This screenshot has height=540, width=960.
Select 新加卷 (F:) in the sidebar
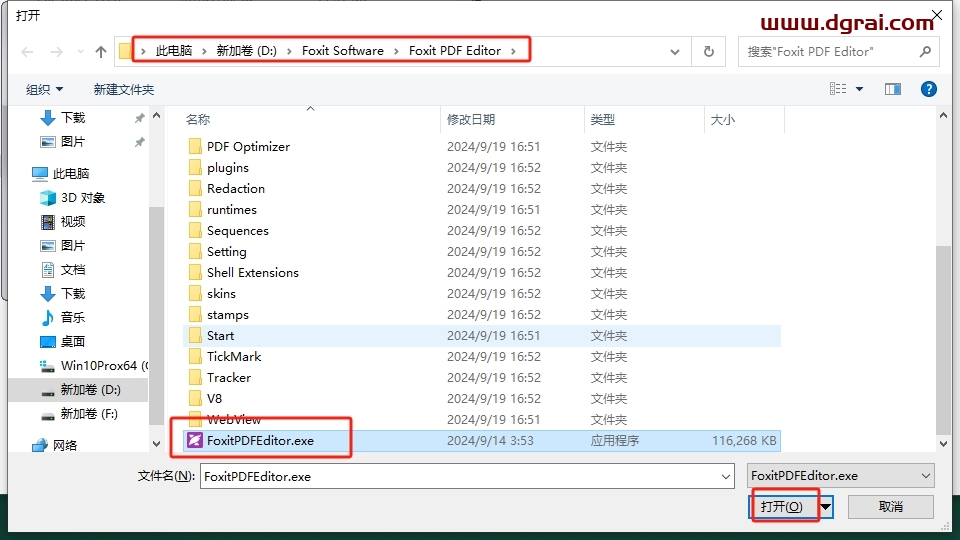click(x=89, y=414)
